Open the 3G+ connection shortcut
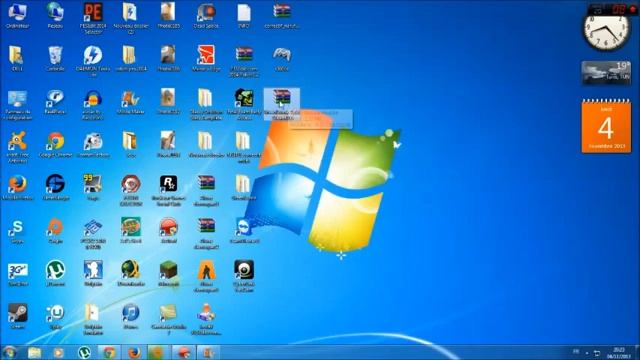Viewport: 640px width, 360px height. pos(17,273)
